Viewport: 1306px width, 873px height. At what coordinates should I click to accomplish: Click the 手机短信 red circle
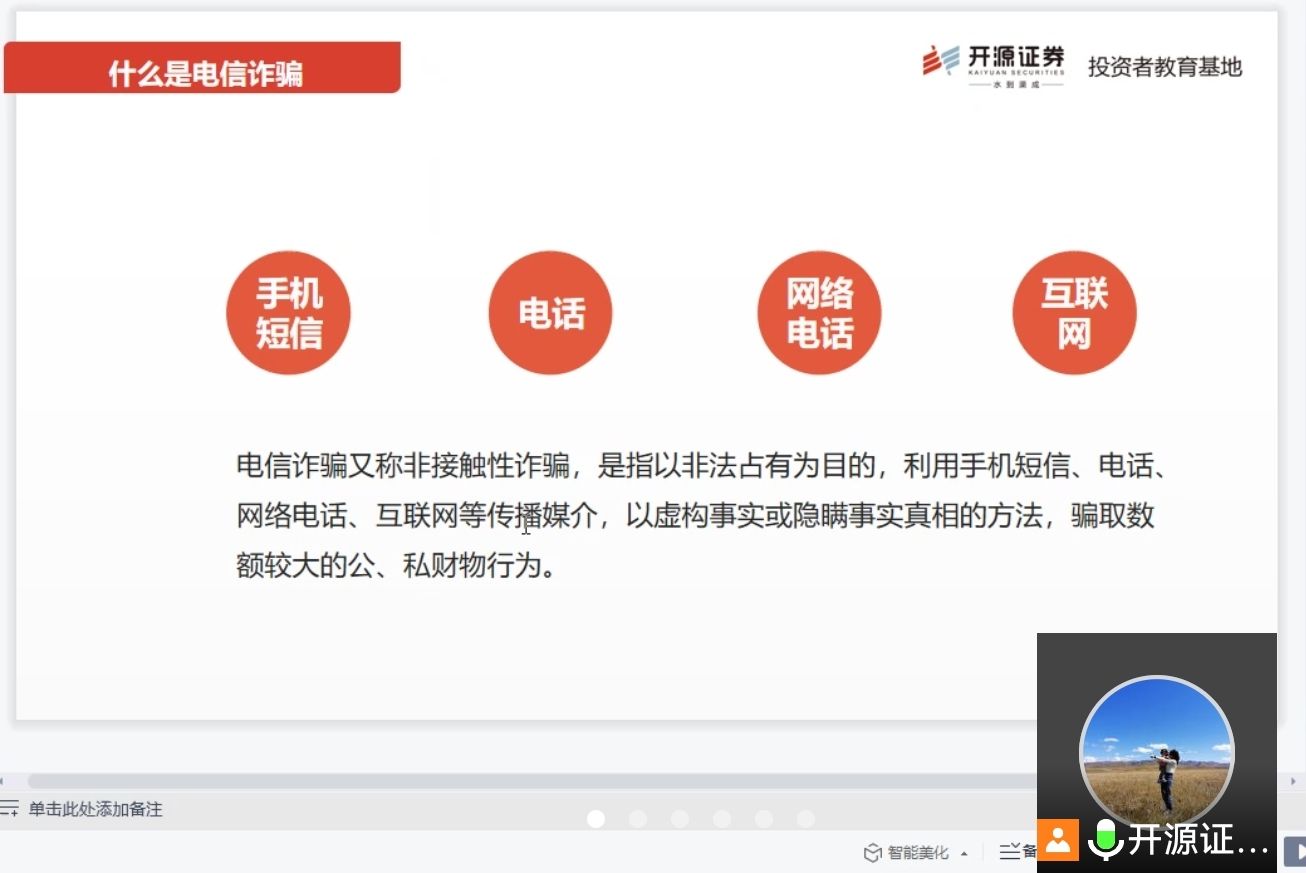tap(289, 313)
